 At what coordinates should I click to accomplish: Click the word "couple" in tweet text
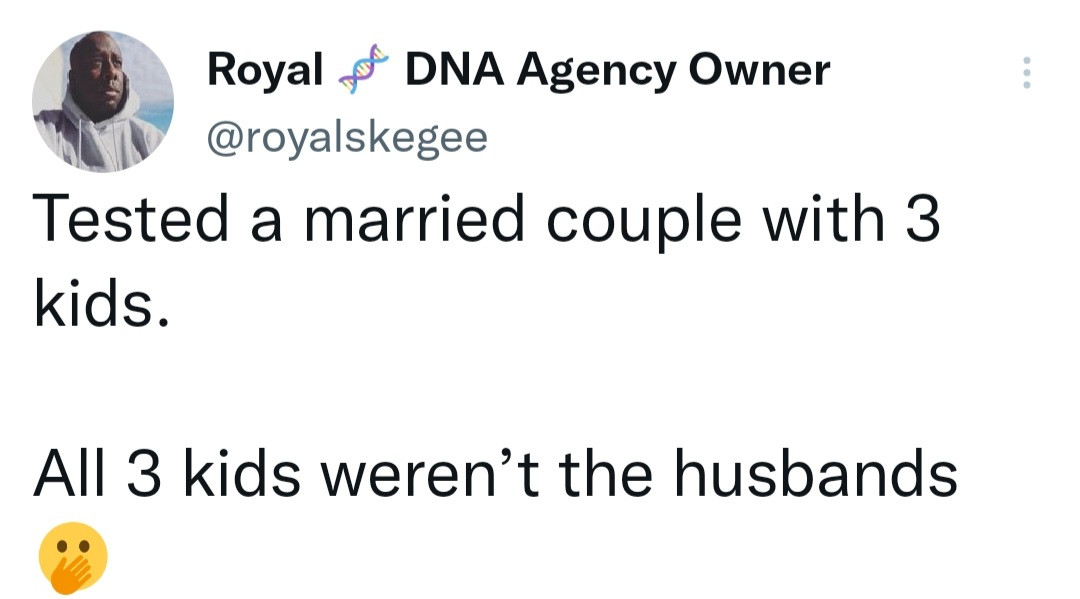coord(644,222)
